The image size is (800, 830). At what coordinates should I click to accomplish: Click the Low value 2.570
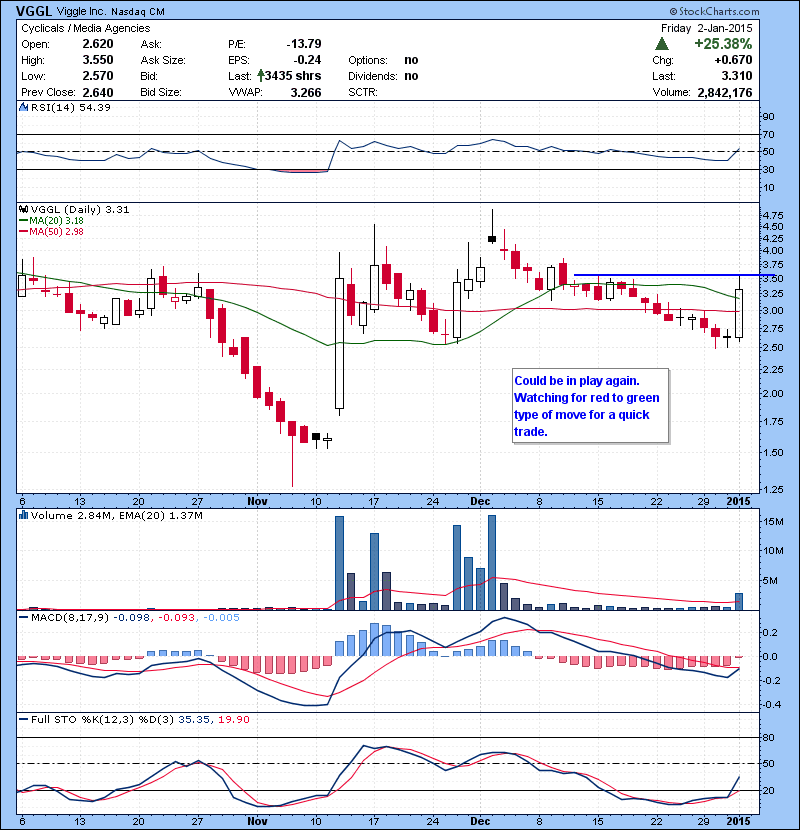click(x=98, y=76)
